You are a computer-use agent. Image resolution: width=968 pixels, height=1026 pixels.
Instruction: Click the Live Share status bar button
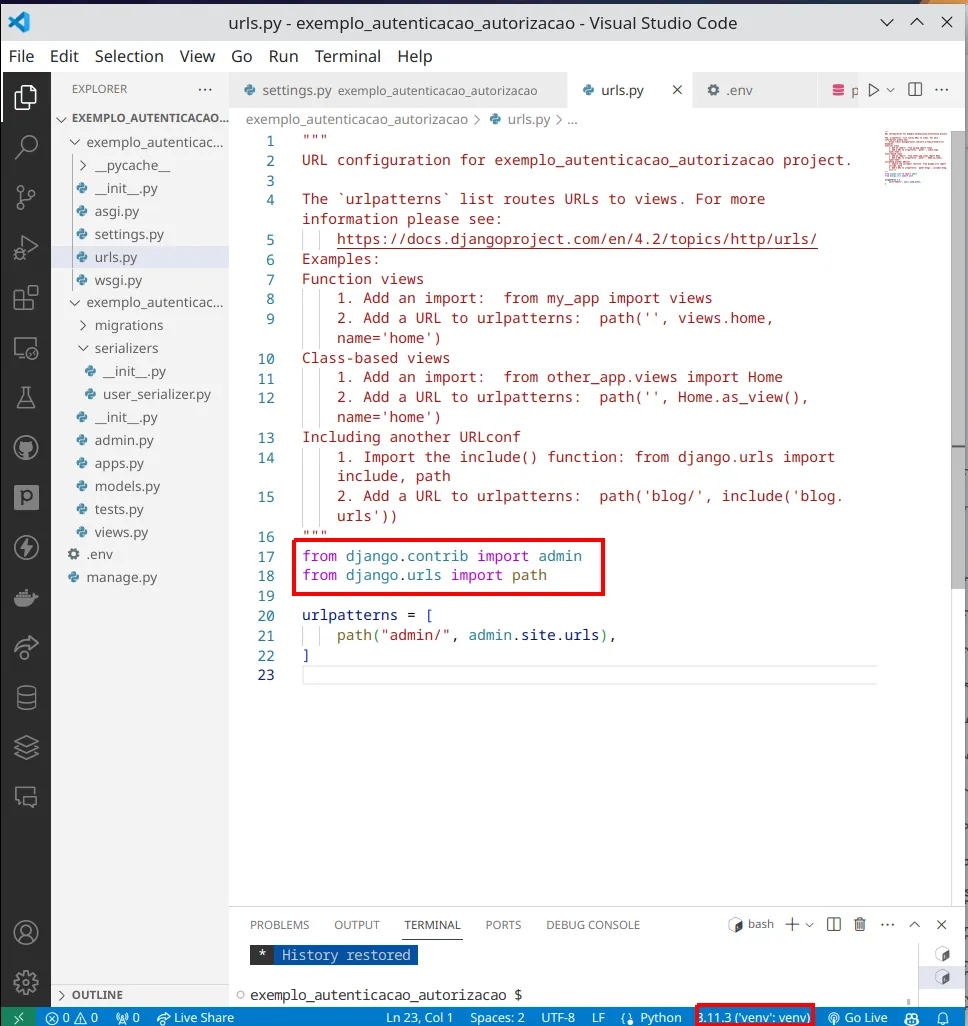(x=195, y=1017)
